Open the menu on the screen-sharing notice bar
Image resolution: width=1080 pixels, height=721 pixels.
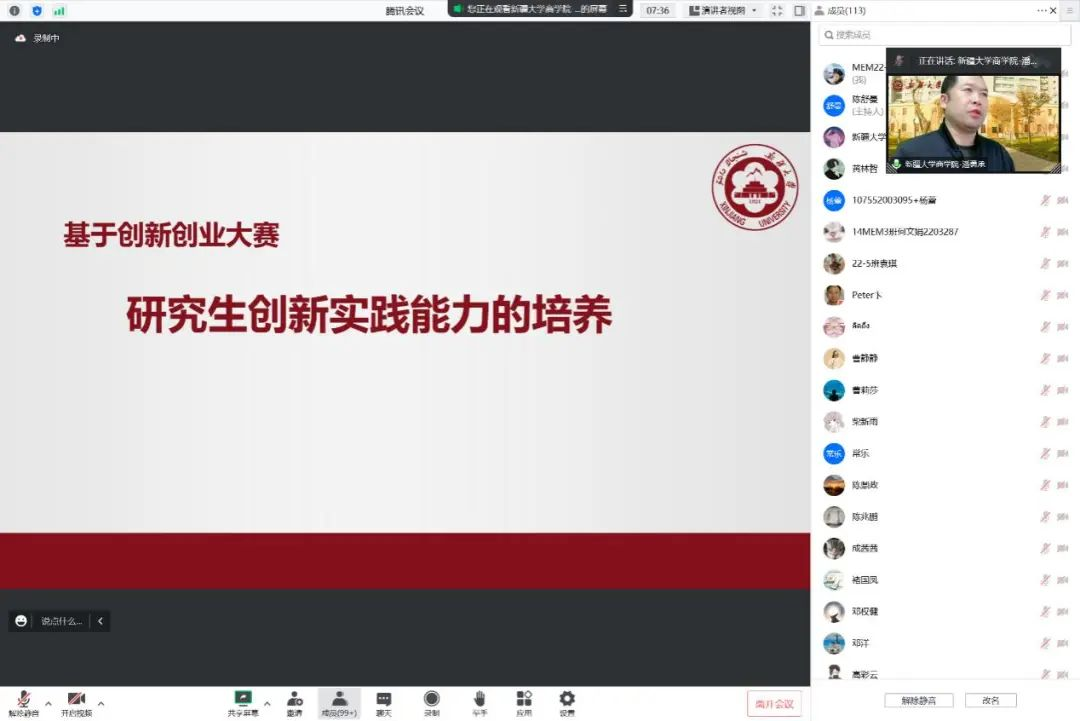tap(623, 8)
